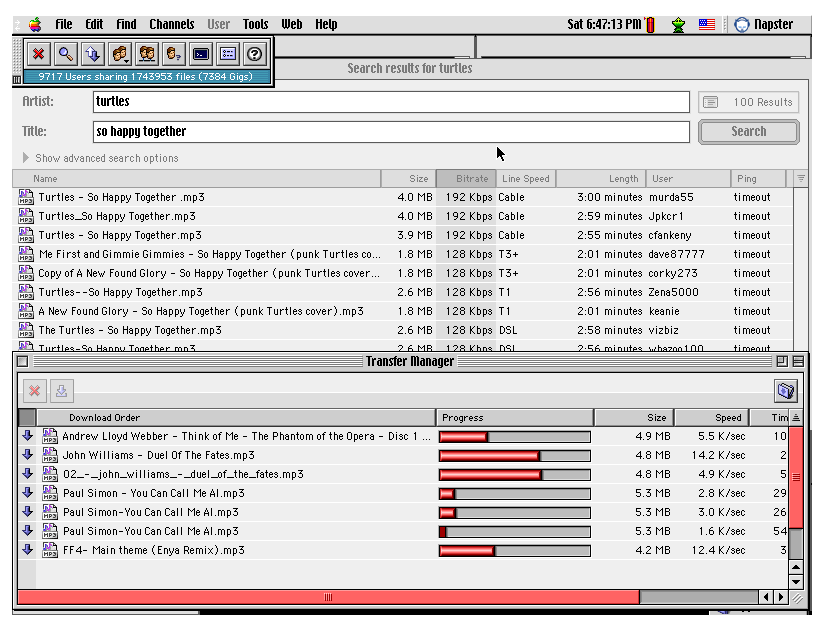
Task: Select Copy of A New Found Glory result
Action: pos(403,273)
